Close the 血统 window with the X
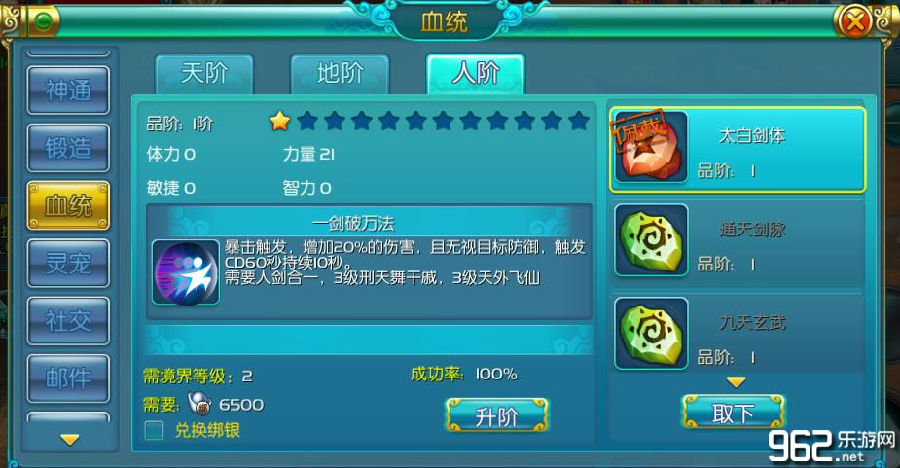The height and width of the screenshot is (468, 900). click(x=855, y=22)
